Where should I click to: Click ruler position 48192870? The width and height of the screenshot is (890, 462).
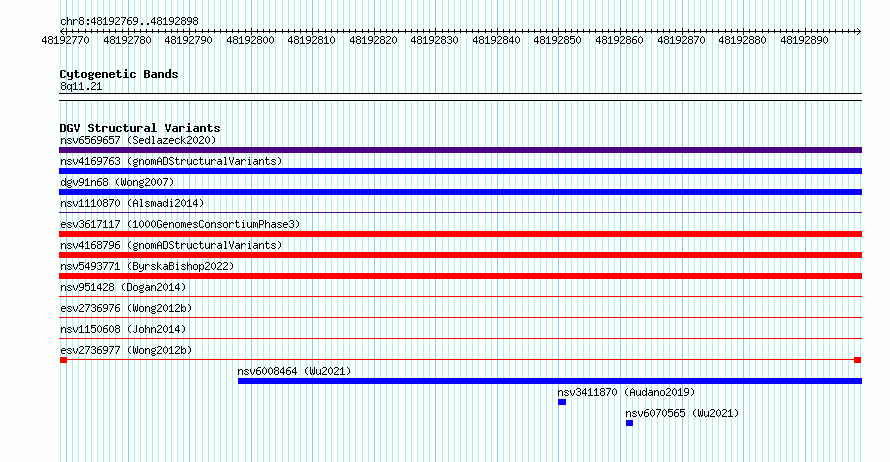click(681, 40)
